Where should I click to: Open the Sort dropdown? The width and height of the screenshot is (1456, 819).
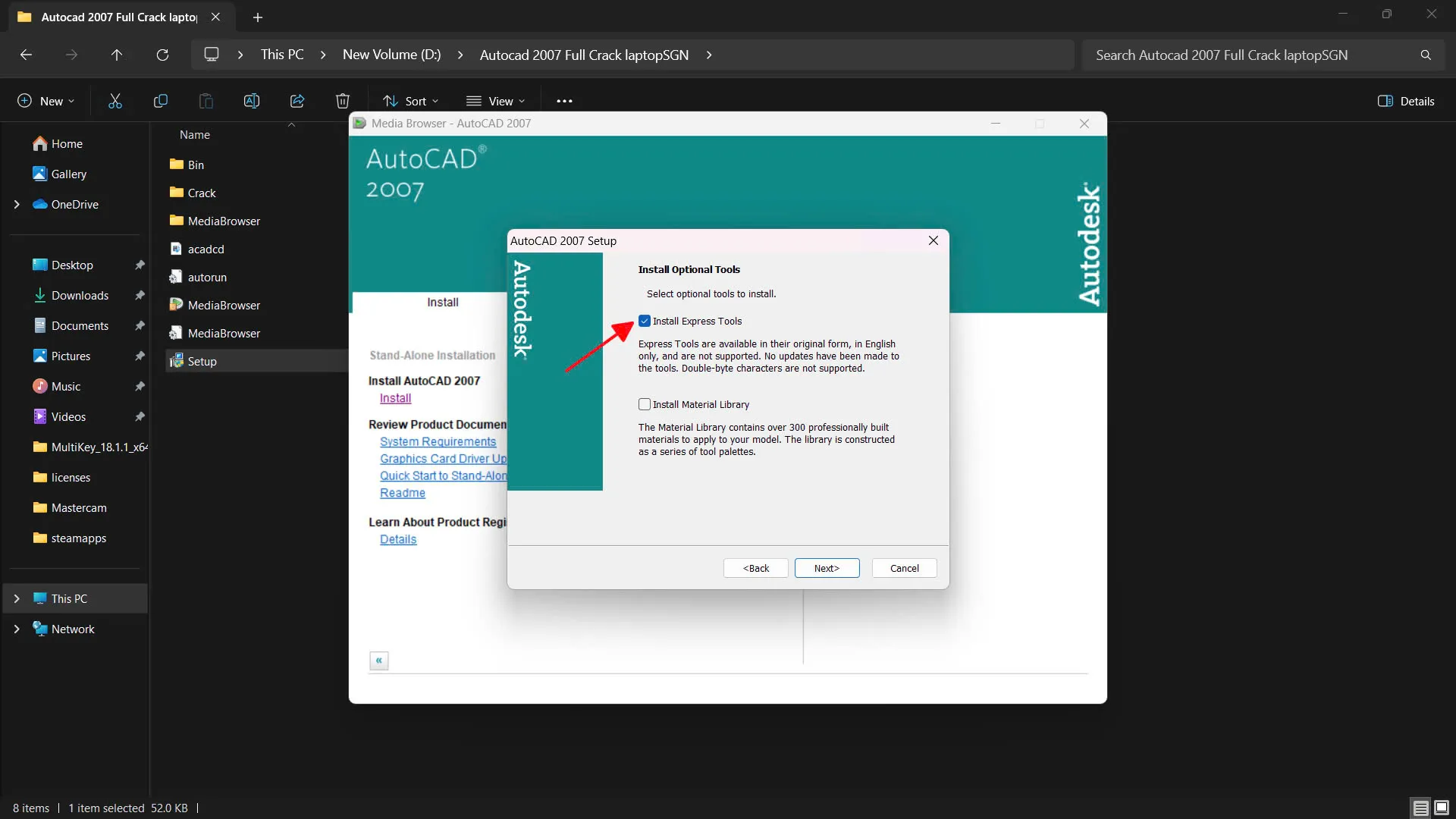pyautogui.click(x=409, y=100)
